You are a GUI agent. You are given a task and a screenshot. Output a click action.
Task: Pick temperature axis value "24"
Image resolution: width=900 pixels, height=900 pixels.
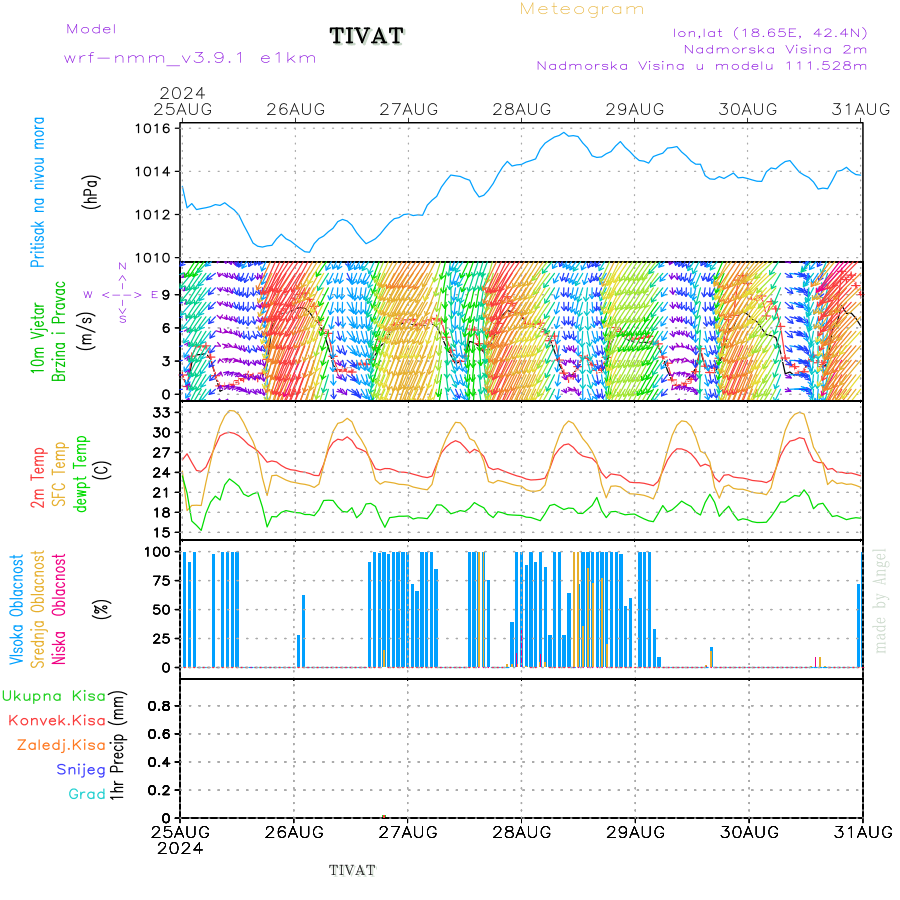click(x=161, y=473)
